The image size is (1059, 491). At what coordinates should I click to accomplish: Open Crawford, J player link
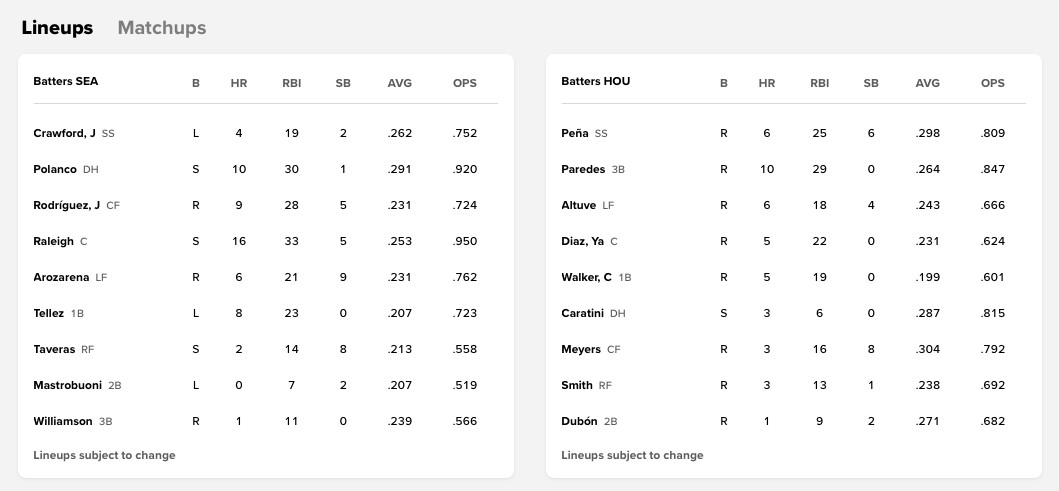(x=65, y=133)
